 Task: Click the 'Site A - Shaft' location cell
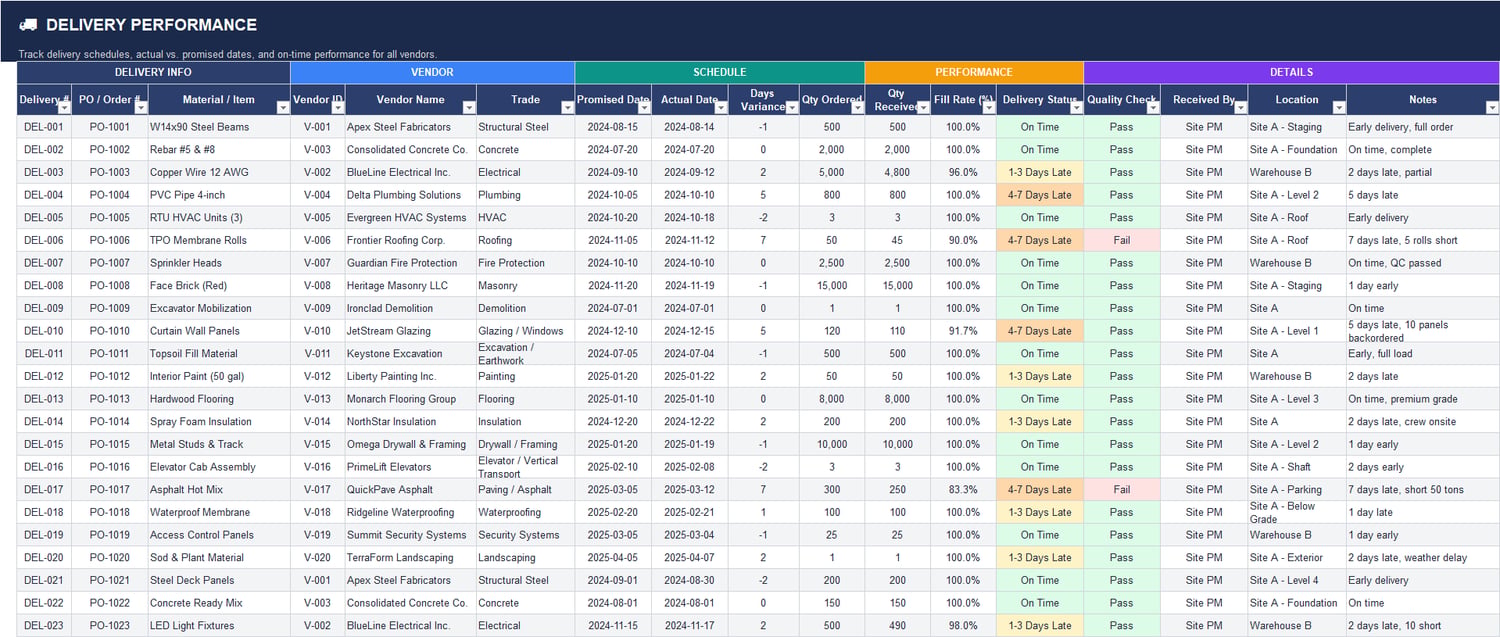pos(1297,467)
